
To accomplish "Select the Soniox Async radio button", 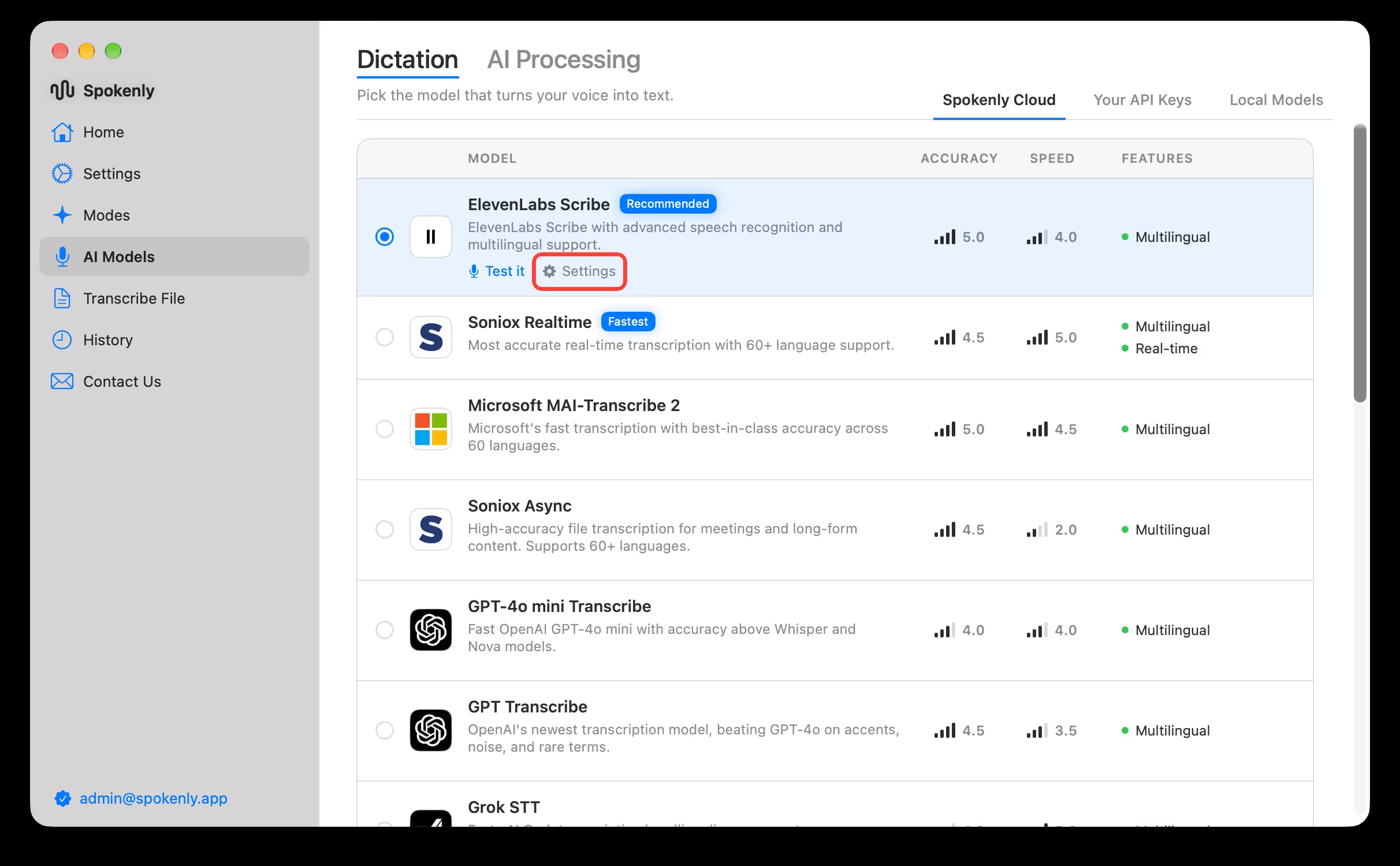I will (x=385, y=529).
